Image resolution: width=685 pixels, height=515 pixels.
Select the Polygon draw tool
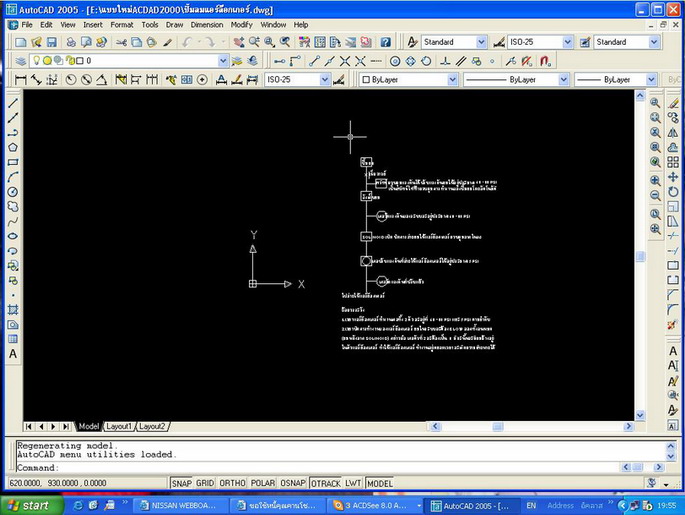13,147
